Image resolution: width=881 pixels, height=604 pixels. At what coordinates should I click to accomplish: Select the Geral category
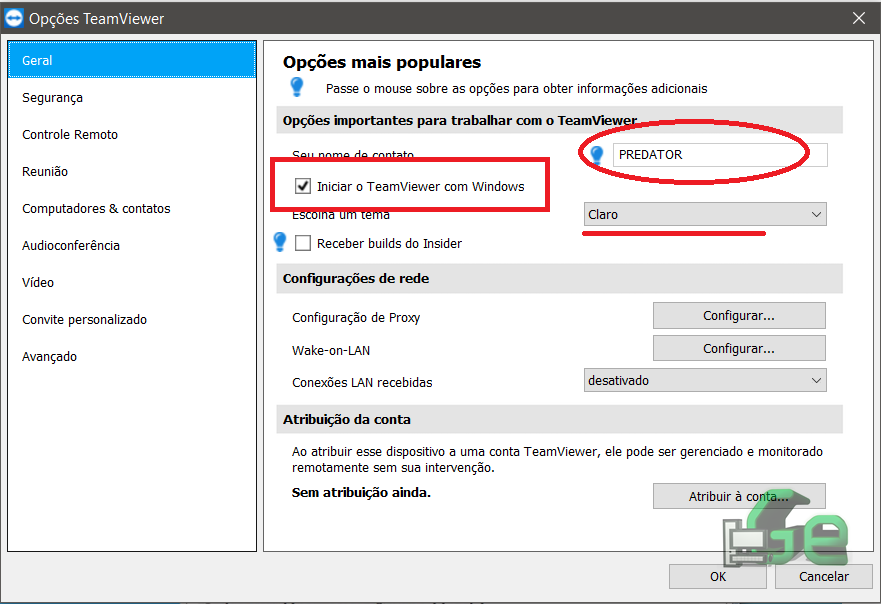(x=132, y=60)
